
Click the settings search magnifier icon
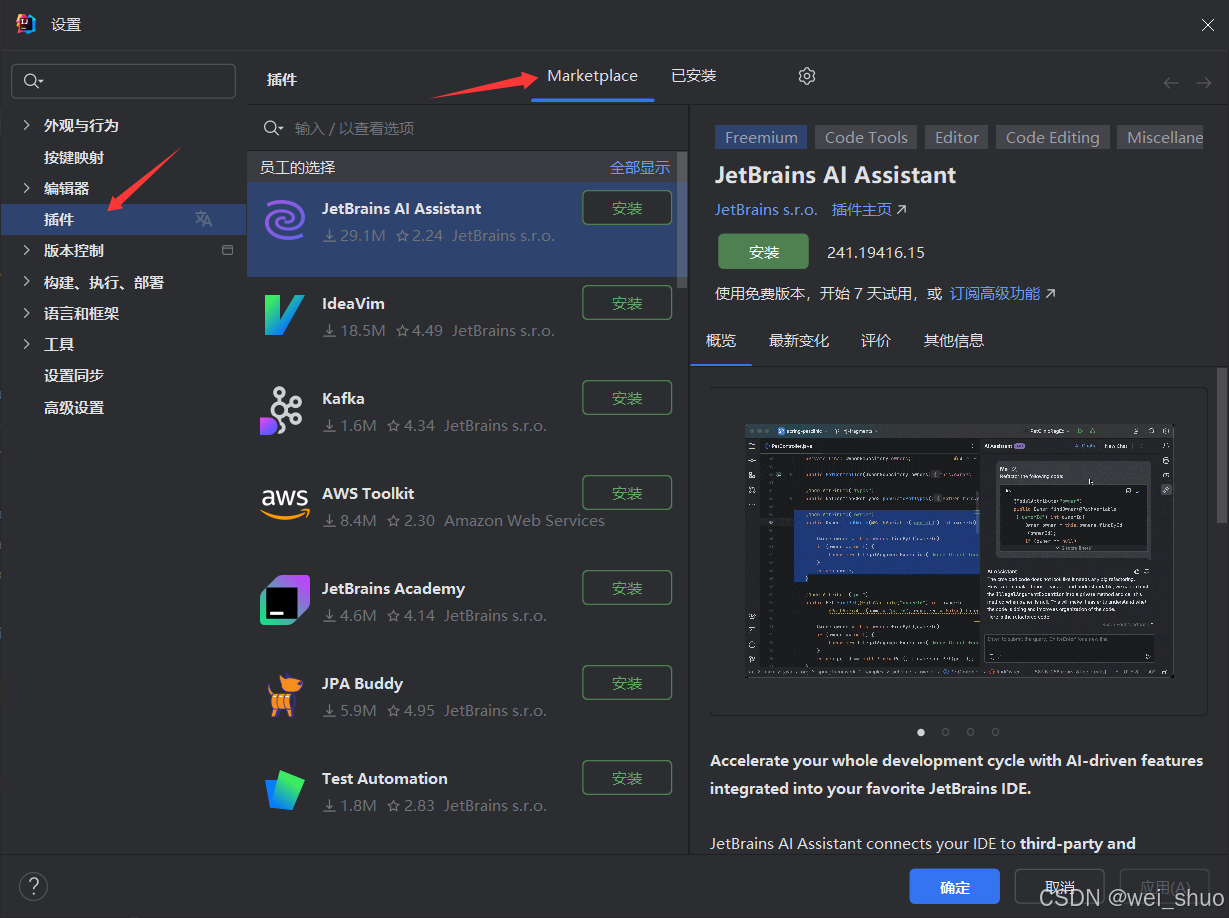[33, 81]
